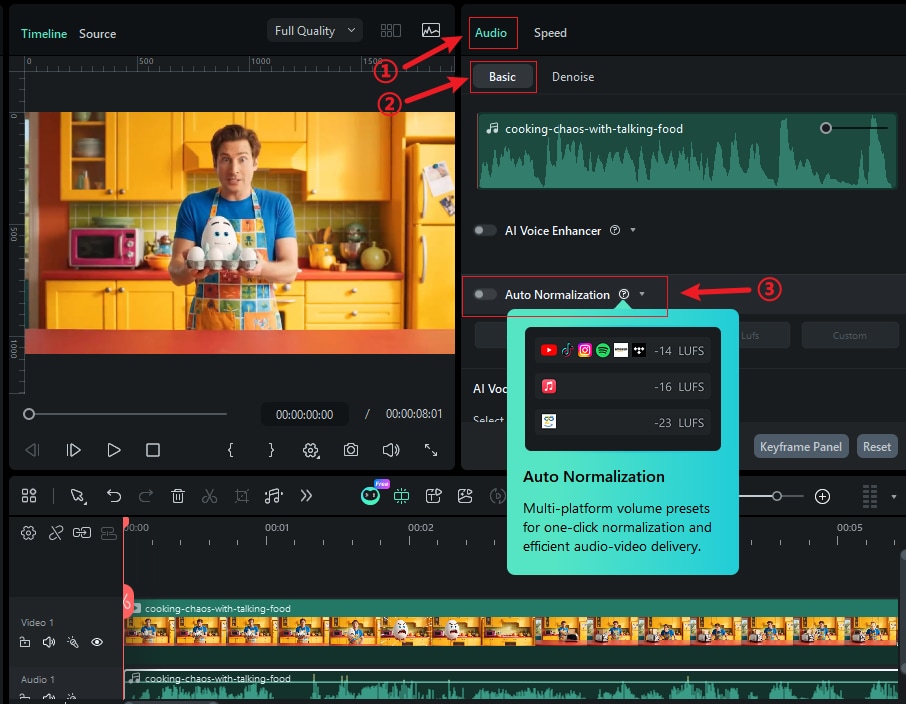Open the audio music note tool

click(x=273, y=496)
